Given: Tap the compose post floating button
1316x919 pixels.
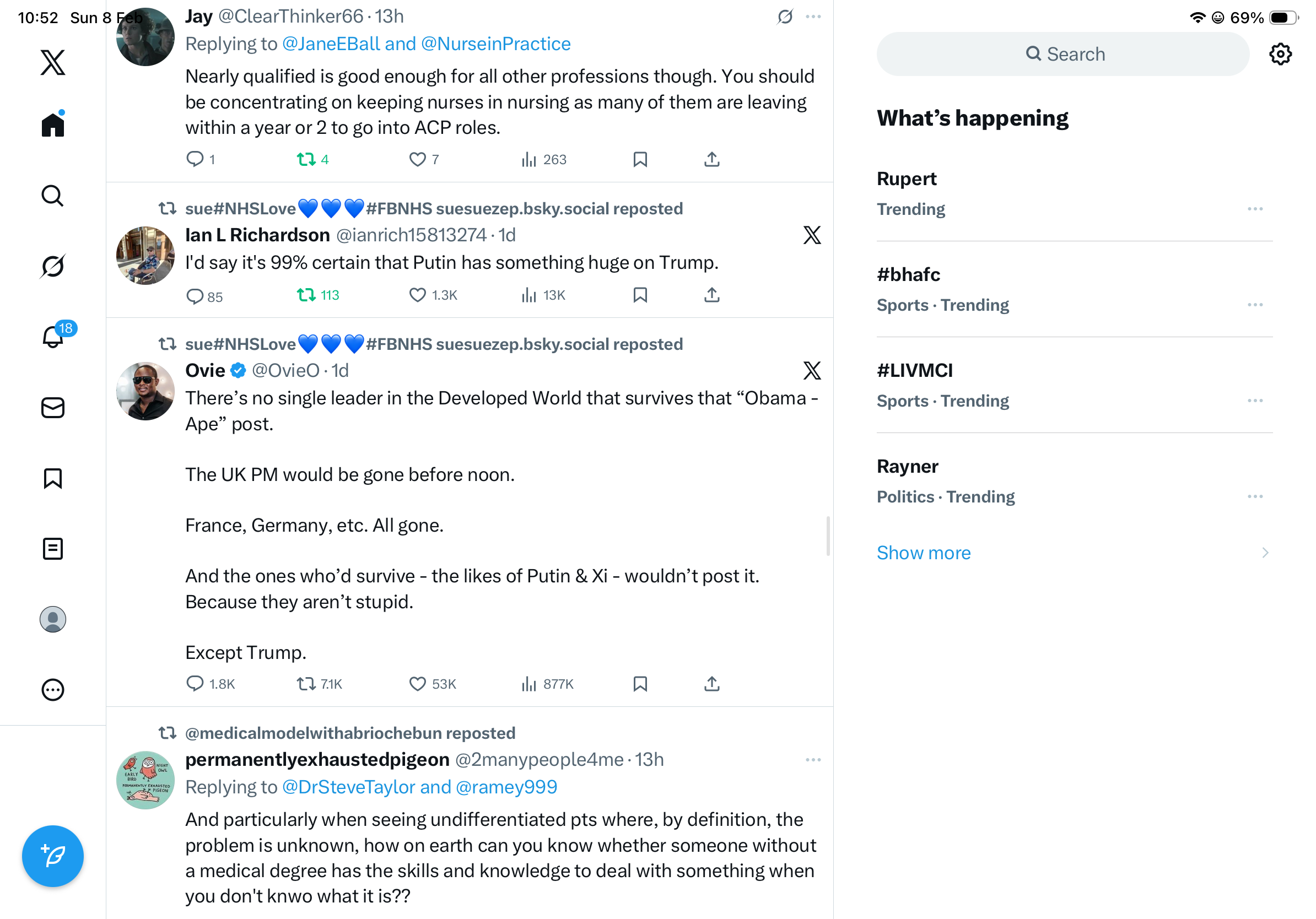Looking at the screenshot, I should pos(53,856).
